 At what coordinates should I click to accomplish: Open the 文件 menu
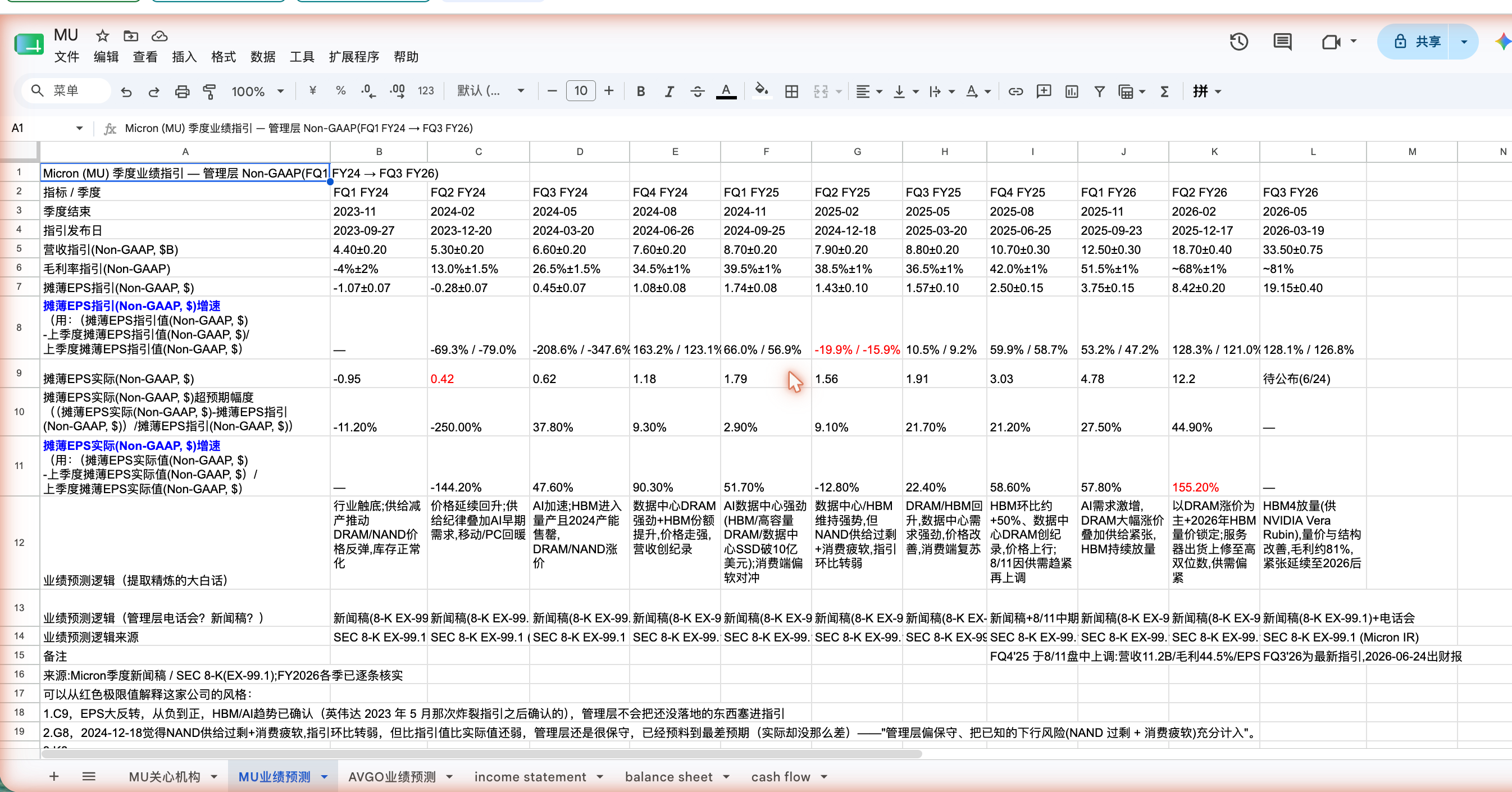pyautogui.click(x=66, y=57)
